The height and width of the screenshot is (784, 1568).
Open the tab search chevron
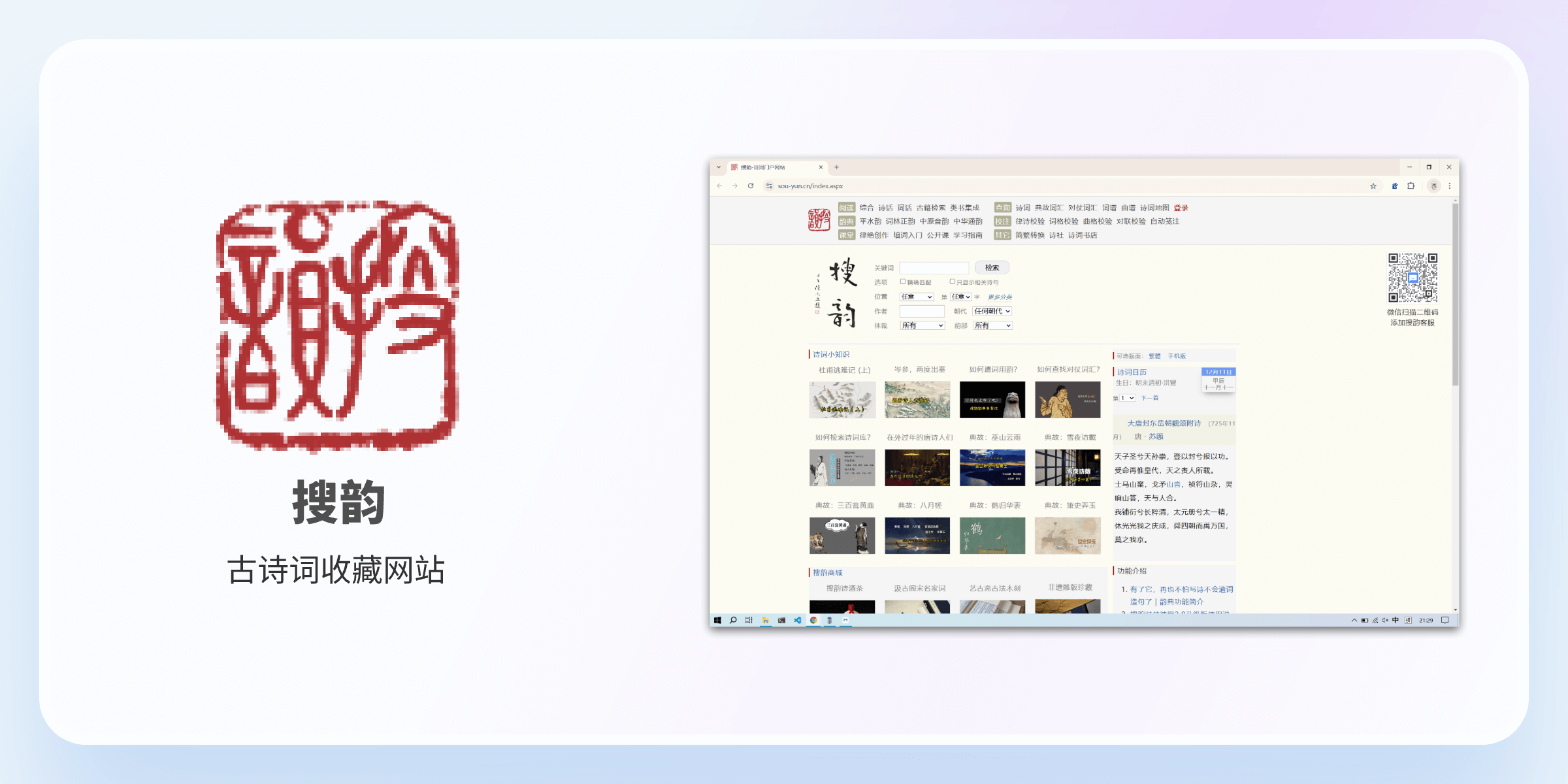(x=719, y=167)
